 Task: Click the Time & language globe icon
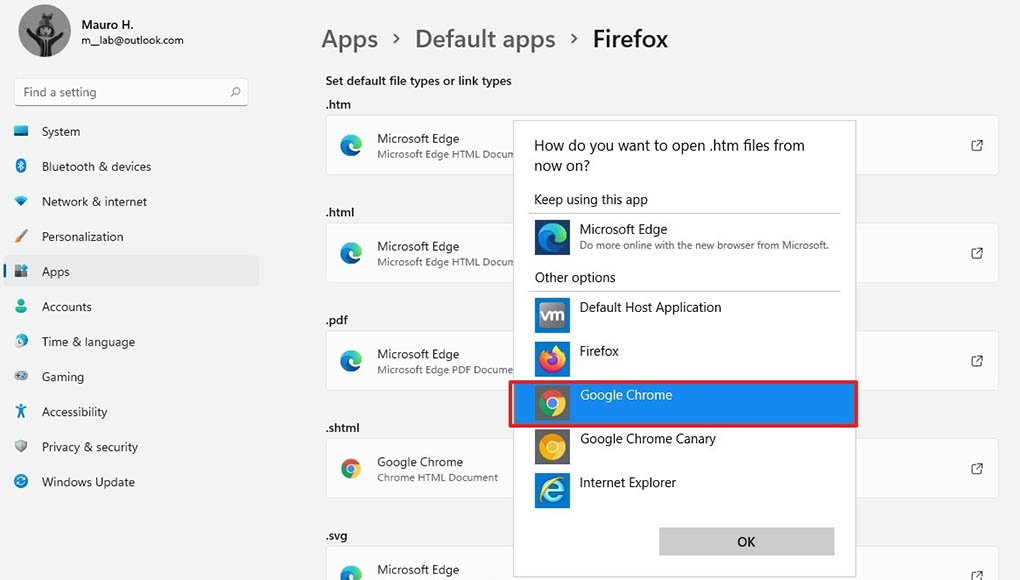click(x=21, y=341)
